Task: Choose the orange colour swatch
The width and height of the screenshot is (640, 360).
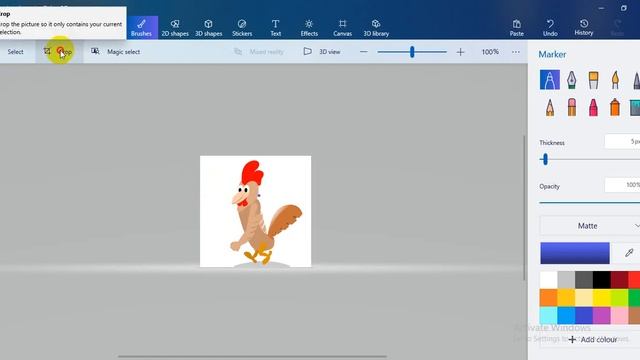Action: [549, 298]
